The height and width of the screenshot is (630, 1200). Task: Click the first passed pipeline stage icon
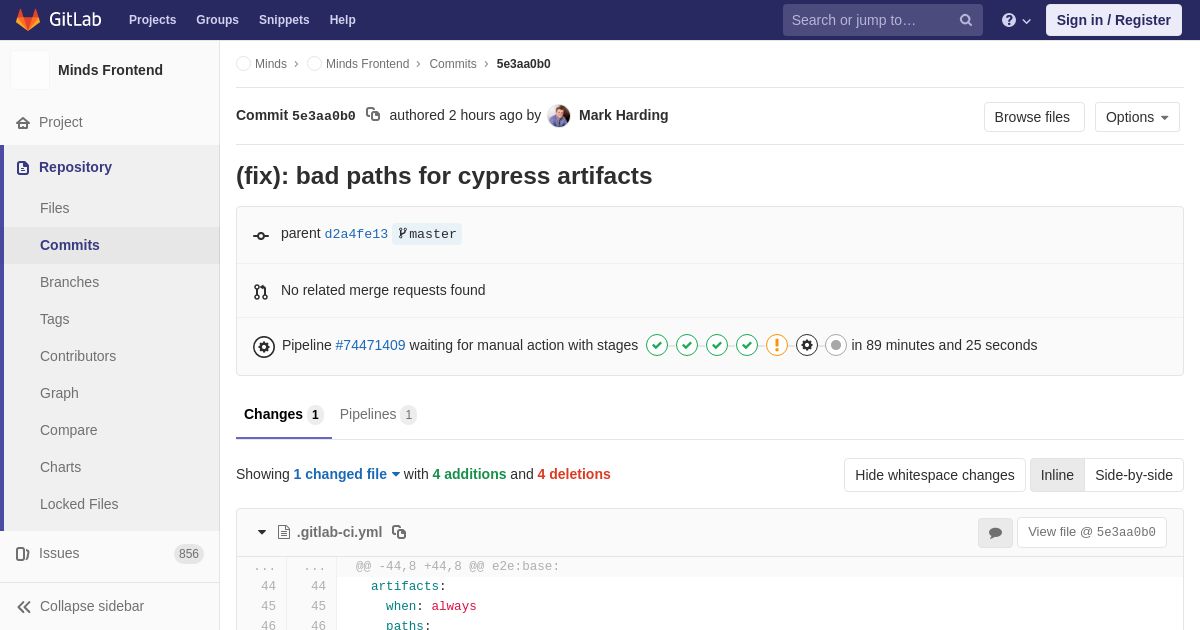[x=657, y=345]
